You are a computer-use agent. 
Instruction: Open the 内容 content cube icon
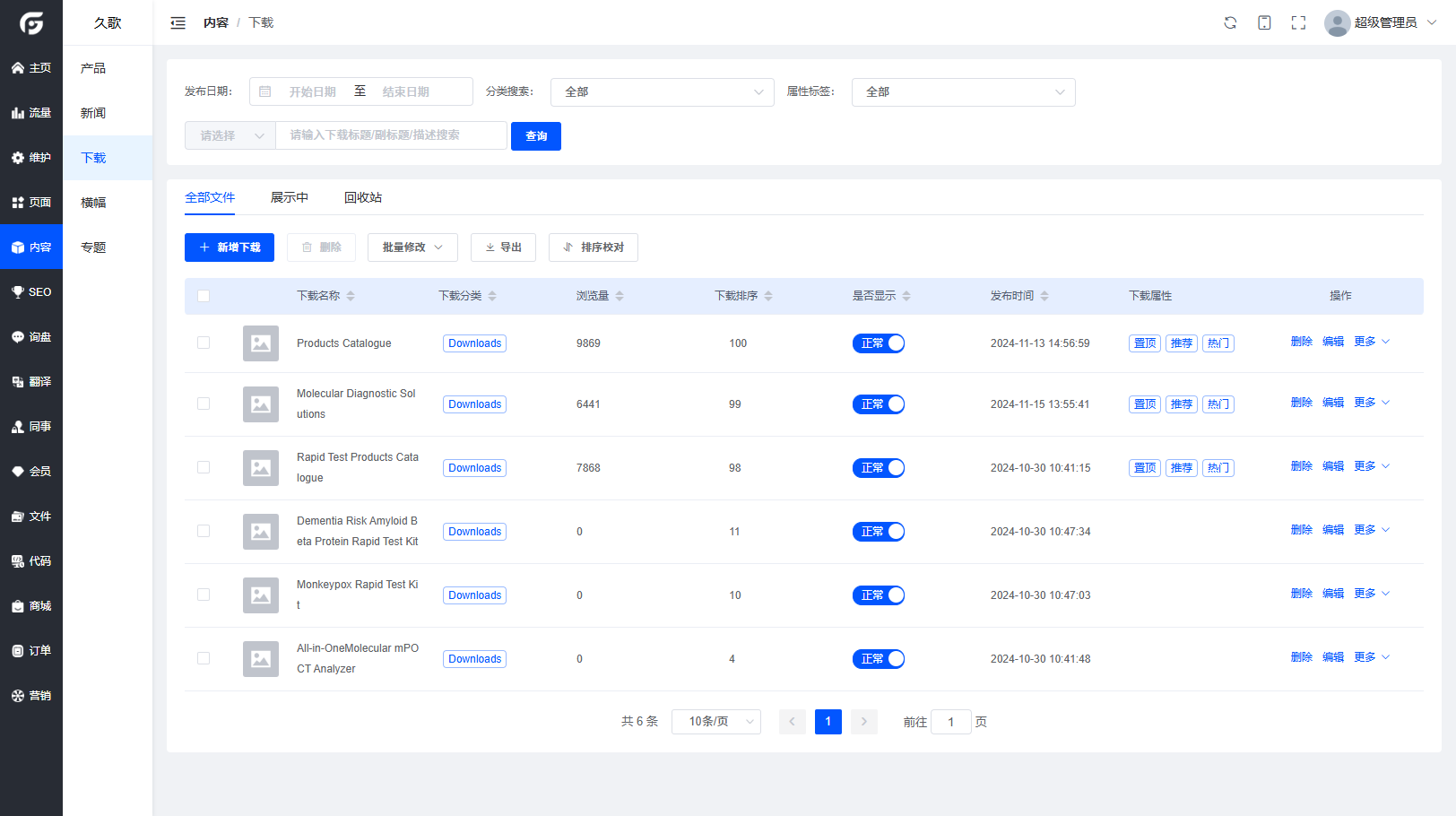[x=18, y=247]
